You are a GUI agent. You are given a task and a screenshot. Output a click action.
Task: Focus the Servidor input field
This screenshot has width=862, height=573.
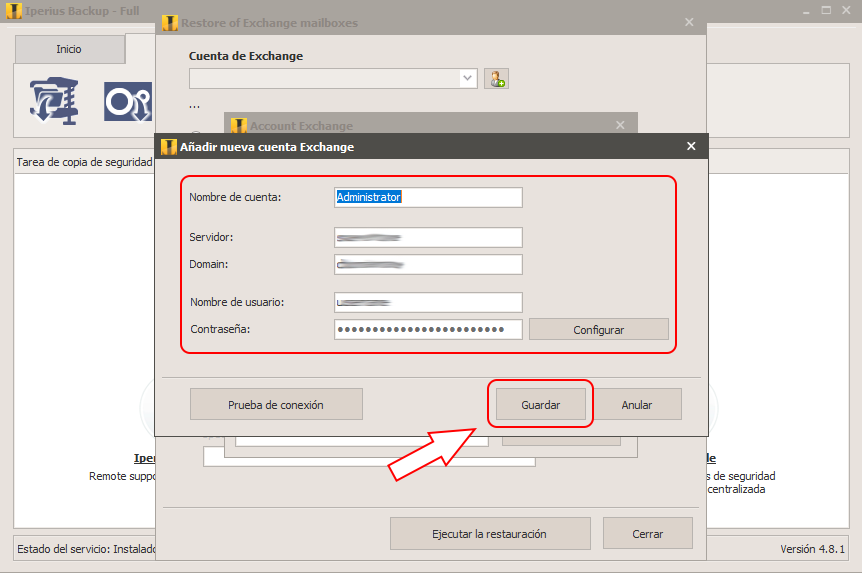click(428, 238)
